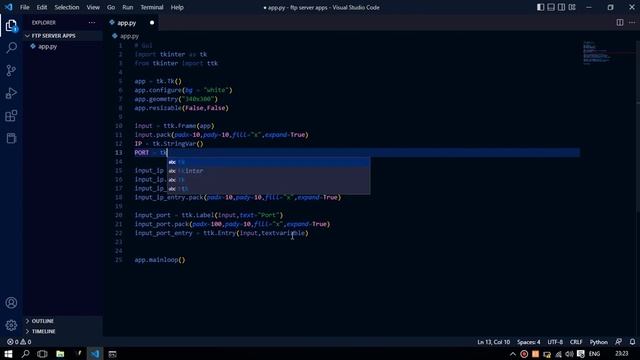The height and width of the screenshot is (360, 640).
Task: Click the ENG language indicator
Action: (x=595, y=354)
